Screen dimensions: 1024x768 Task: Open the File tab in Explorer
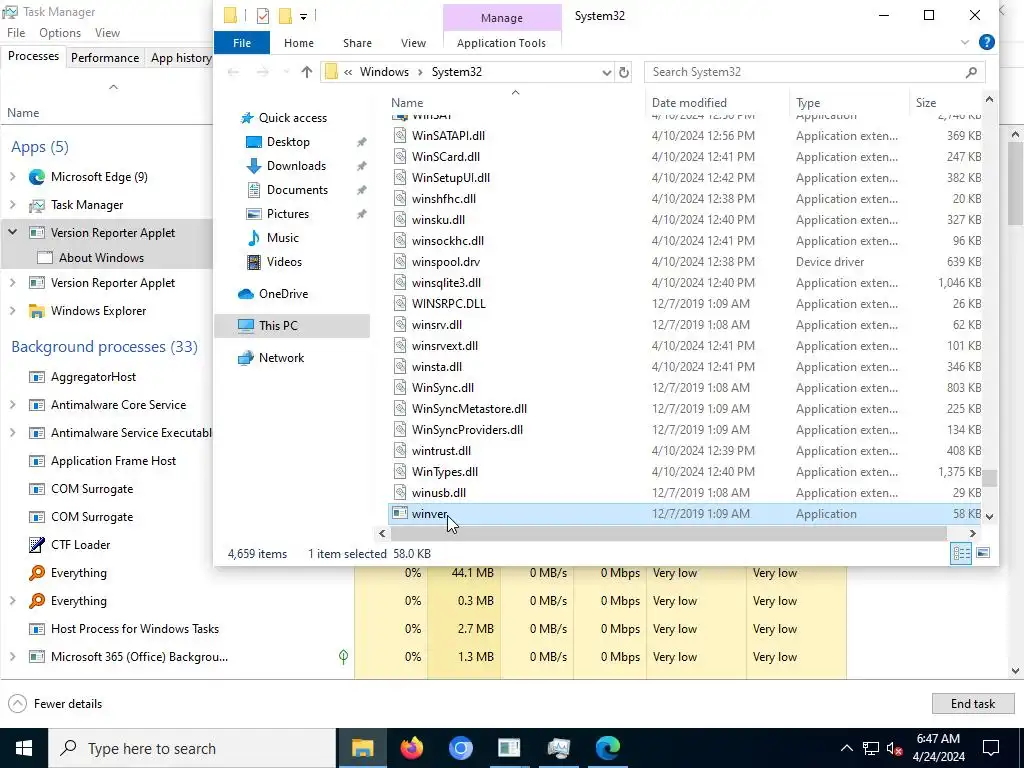tap(242, 42)
